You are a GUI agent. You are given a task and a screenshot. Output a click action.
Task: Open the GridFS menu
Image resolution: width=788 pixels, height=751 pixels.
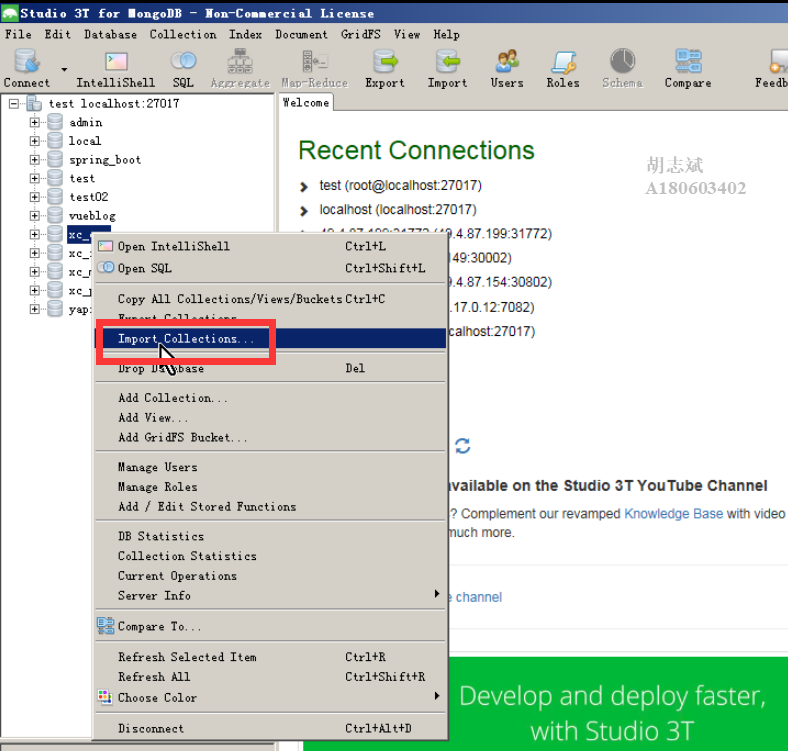pyautogui.click(x=360, y=34)
